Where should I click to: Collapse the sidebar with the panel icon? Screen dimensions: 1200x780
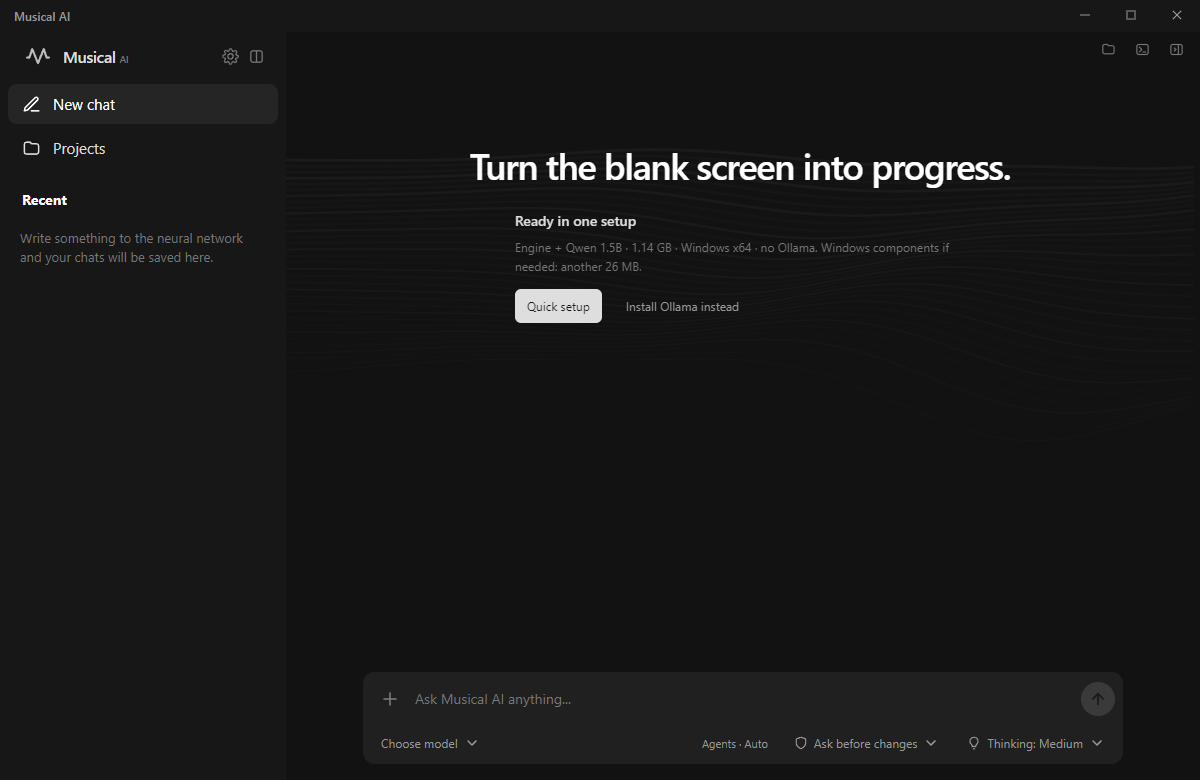click(257, 57)
